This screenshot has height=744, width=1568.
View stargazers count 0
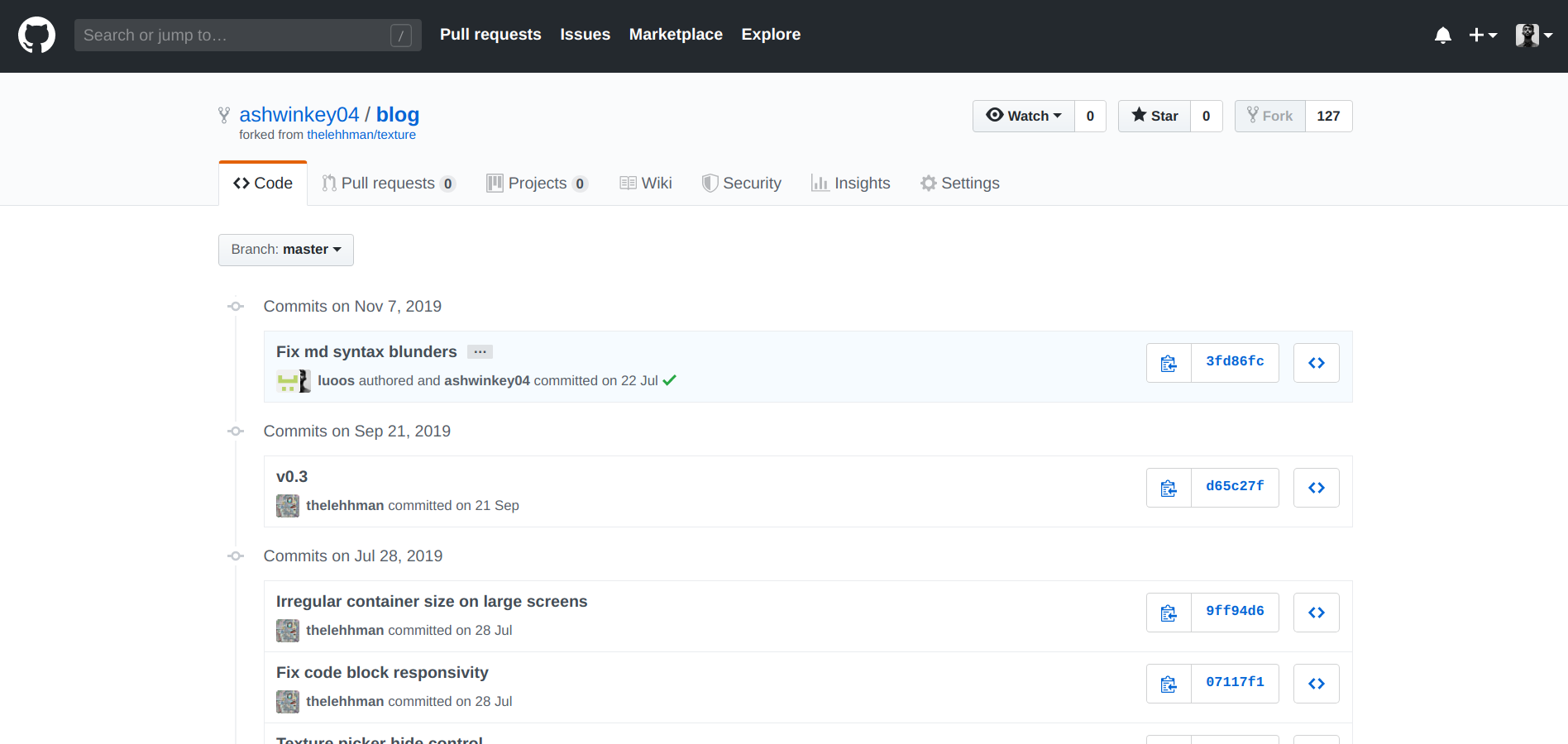tap(1207, 116)
